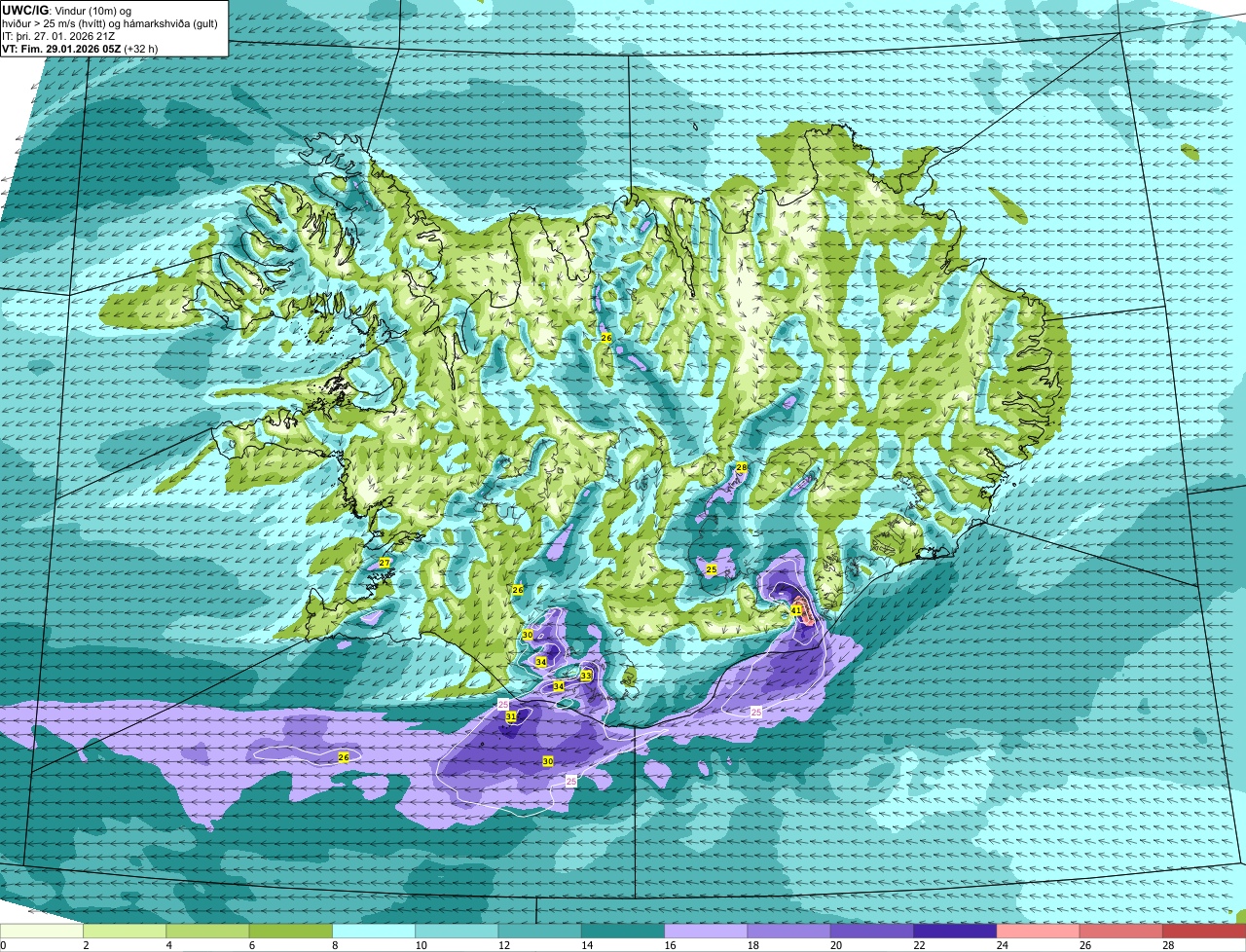This screenshot has width=1246, height=952.
Task: Click the legend tick value 6
Action: click(x=252, y=945)
